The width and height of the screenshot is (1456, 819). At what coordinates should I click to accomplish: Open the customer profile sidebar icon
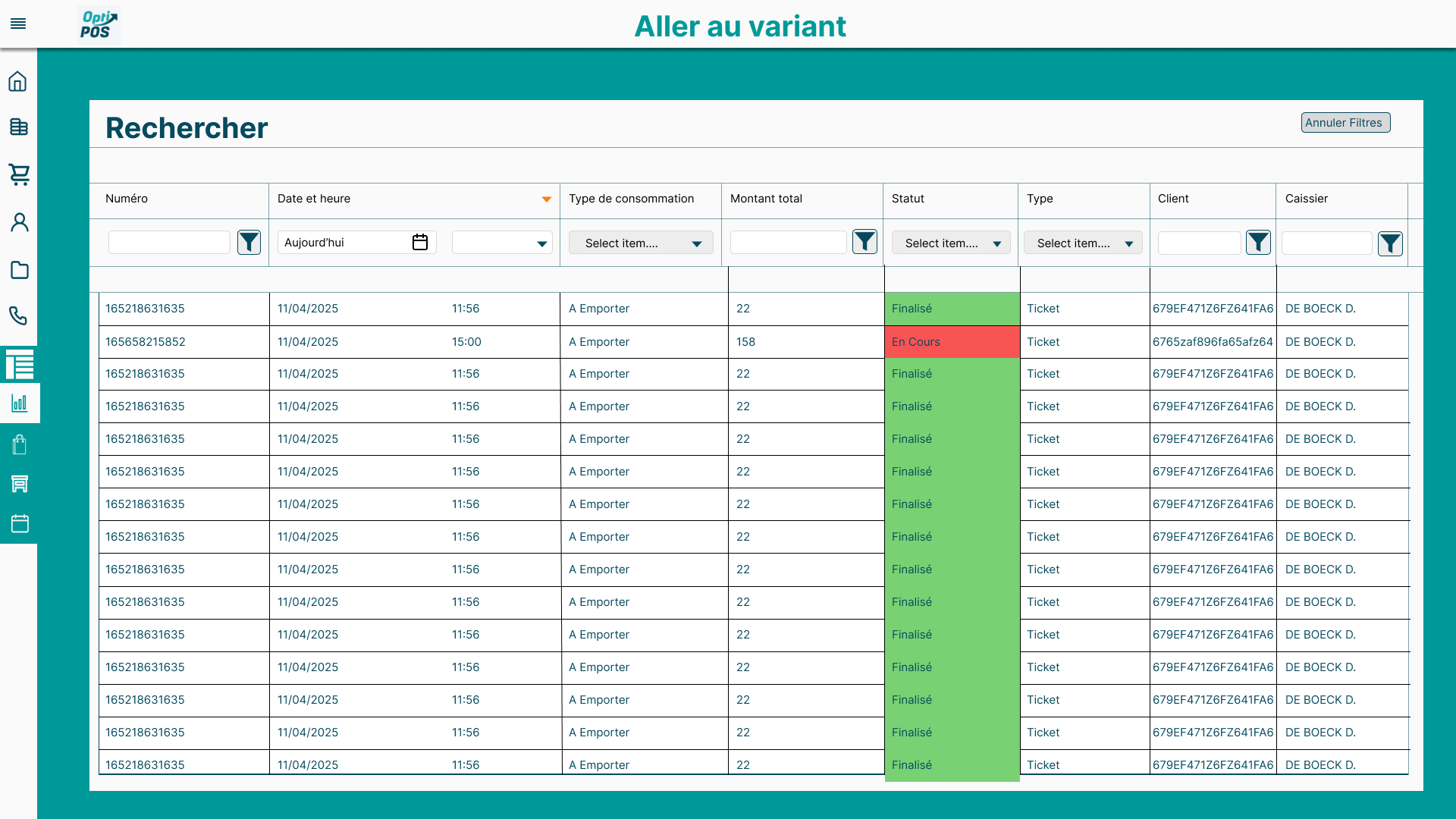point(19,222)
